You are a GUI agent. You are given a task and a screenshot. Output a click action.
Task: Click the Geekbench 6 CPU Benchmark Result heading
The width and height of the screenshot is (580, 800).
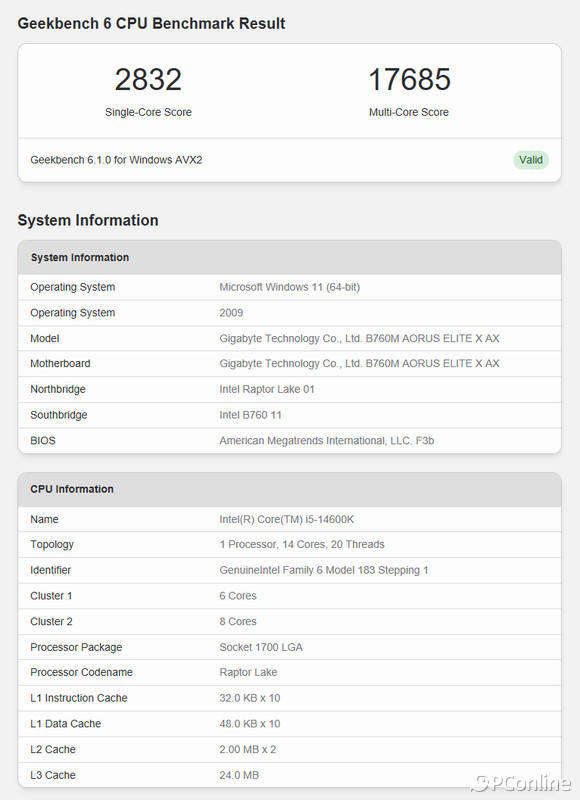152,23
